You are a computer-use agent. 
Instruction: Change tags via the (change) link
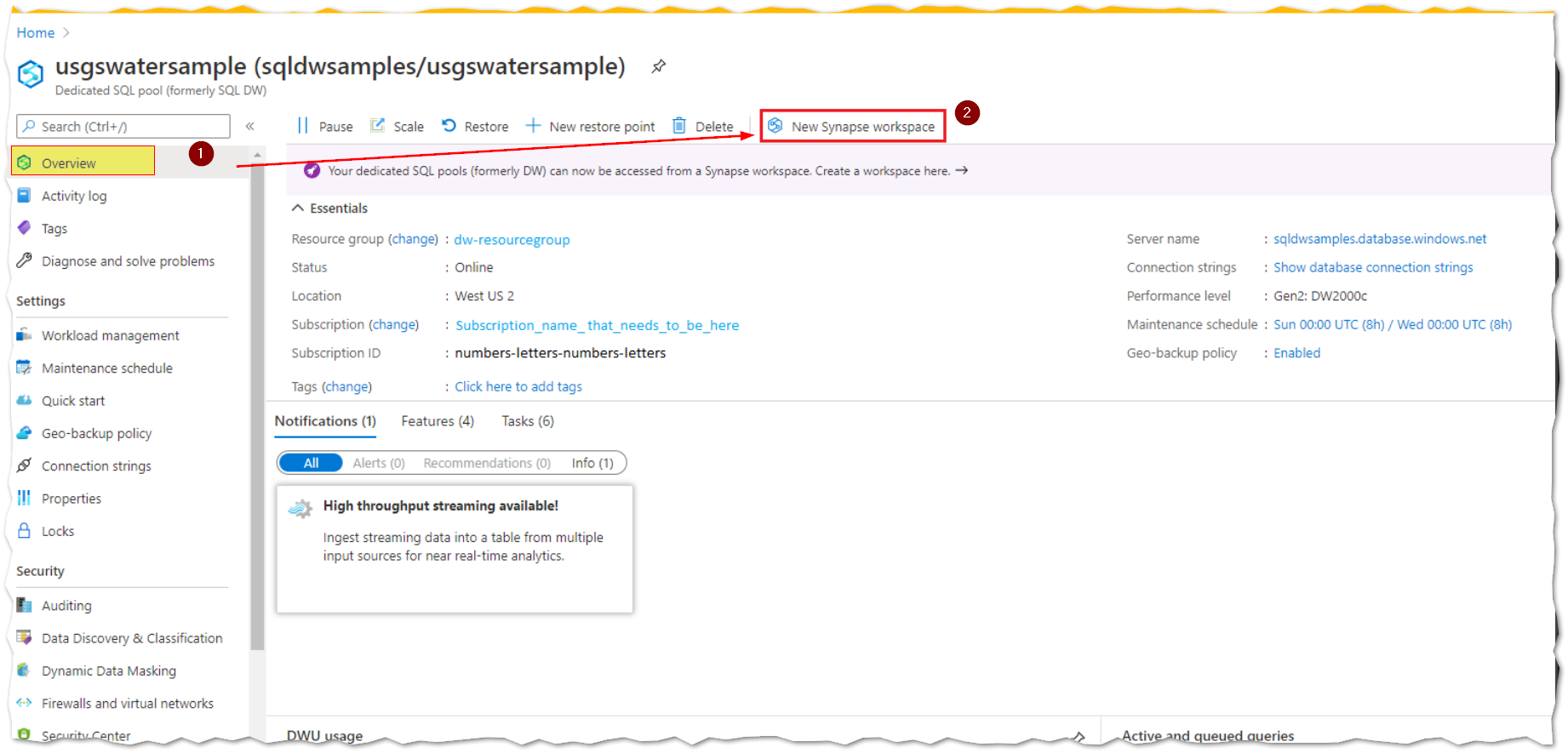pos(346,386)
